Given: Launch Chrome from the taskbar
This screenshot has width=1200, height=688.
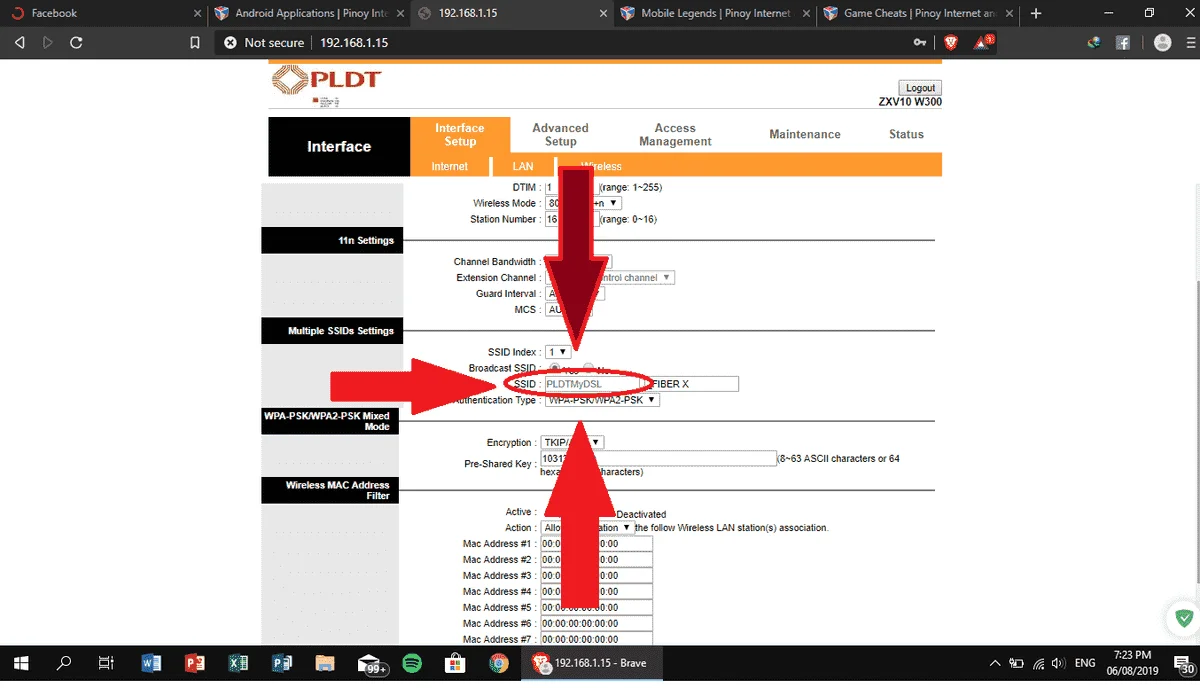Looking at the screenshot, I should click(498, 662).
